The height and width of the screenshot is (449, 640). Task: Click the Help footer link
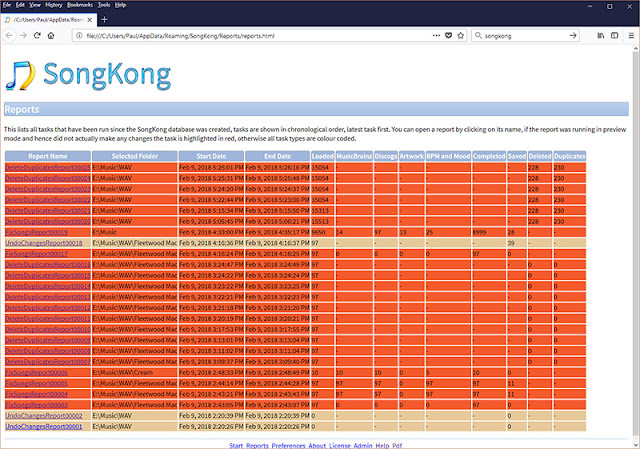pos(382,445)
